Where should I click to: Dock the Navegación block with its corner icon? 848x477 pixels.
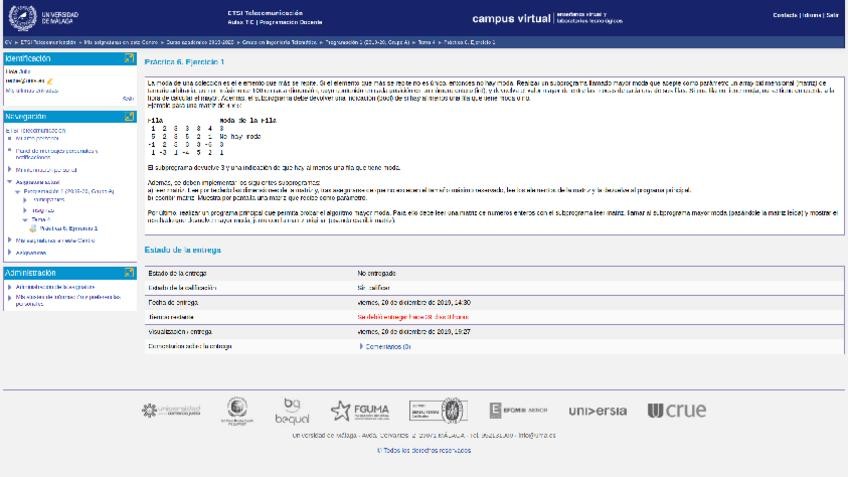click(129, 116)
